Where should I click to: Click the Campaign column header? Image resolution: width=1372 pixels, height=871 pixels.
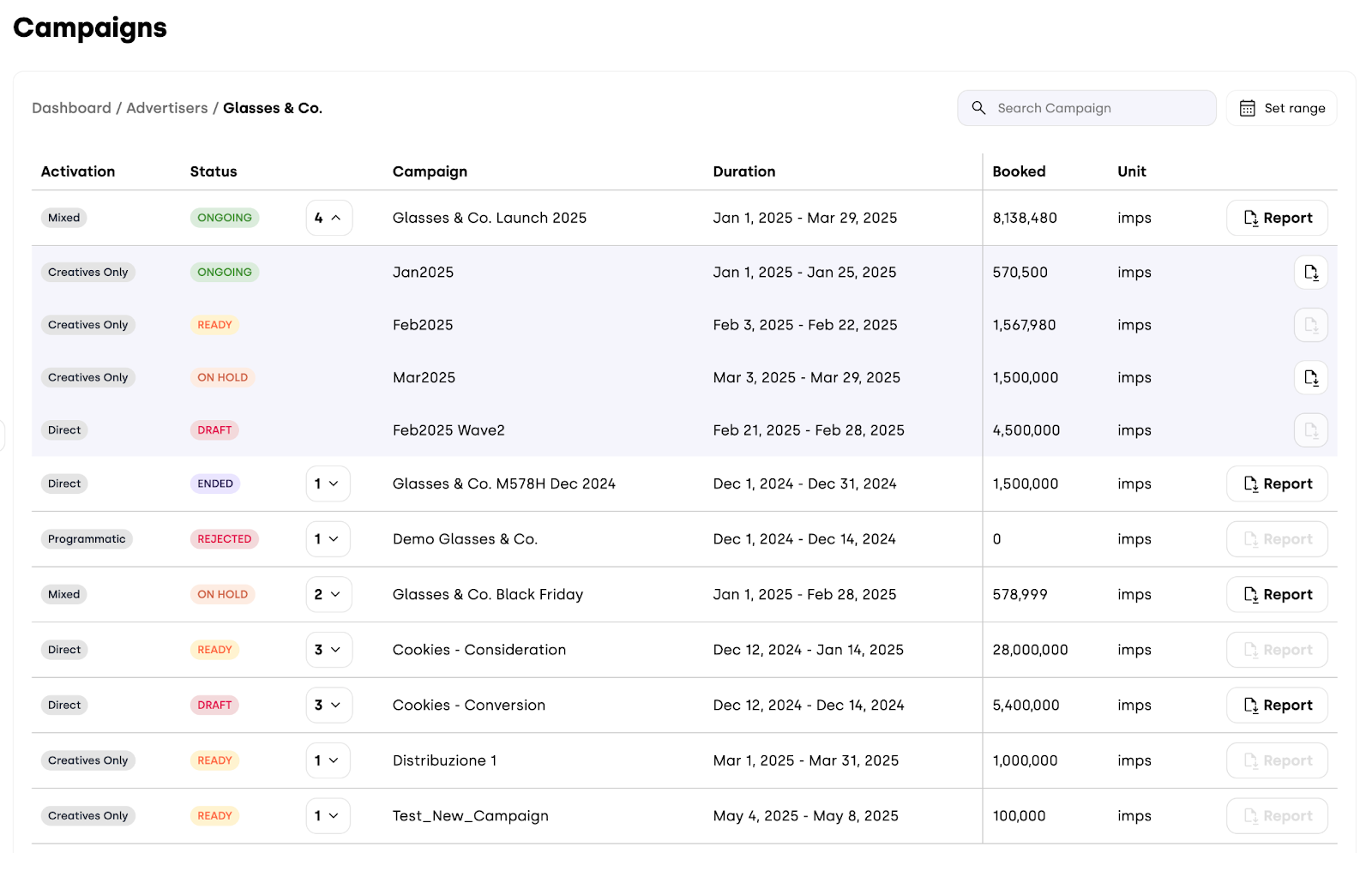tap(430, 171)
